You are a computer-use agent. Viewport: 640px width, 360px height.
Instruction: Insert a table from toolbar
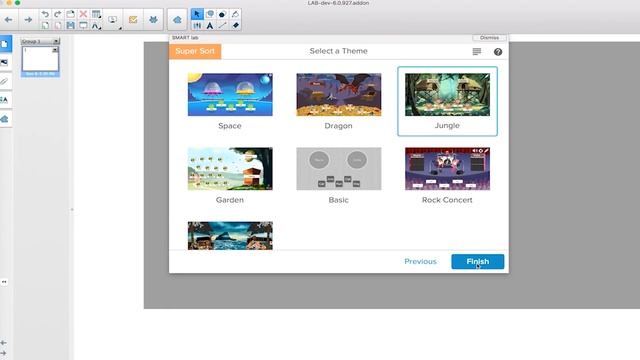click(96, 14)
